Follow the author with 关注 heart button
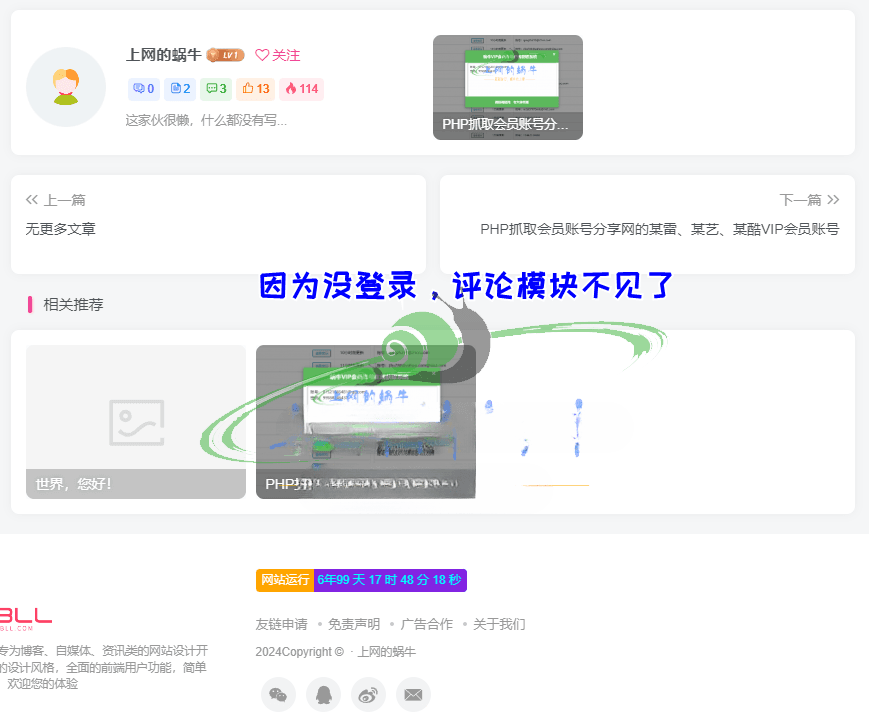 [x=278, y=56]
